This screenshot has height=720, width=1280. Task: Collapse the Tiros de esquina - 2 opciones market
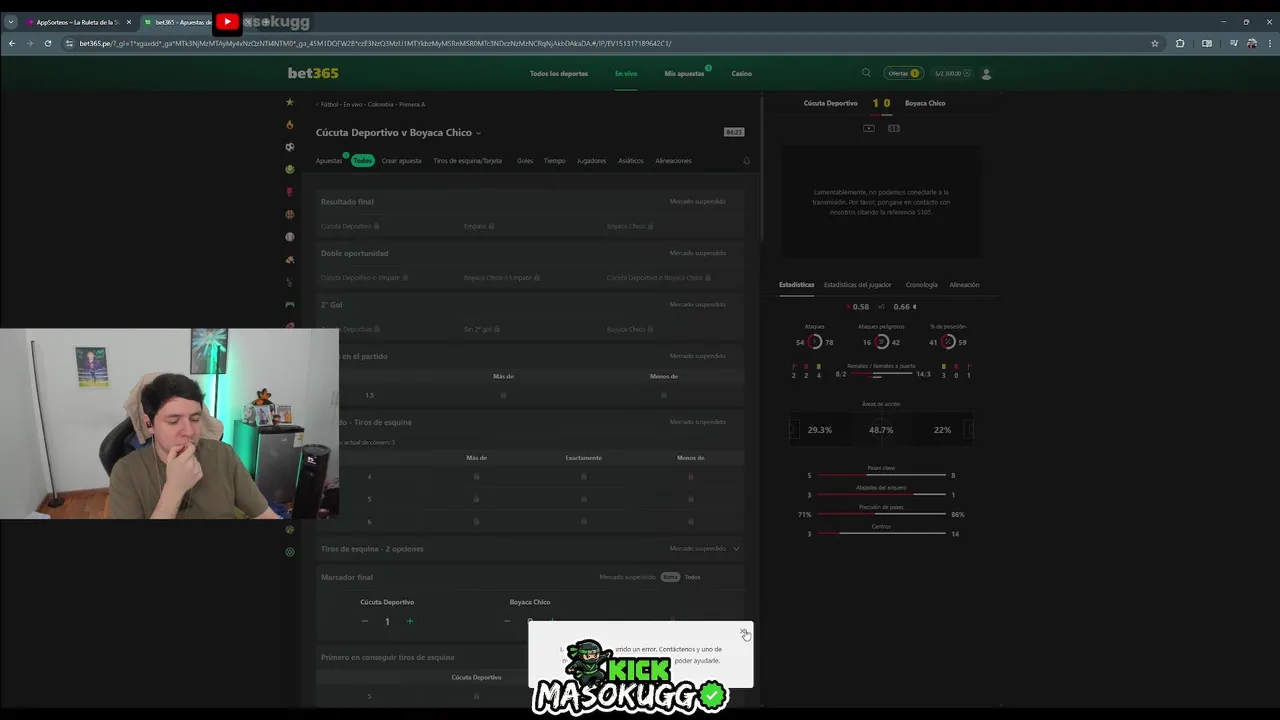coord(736,548)
